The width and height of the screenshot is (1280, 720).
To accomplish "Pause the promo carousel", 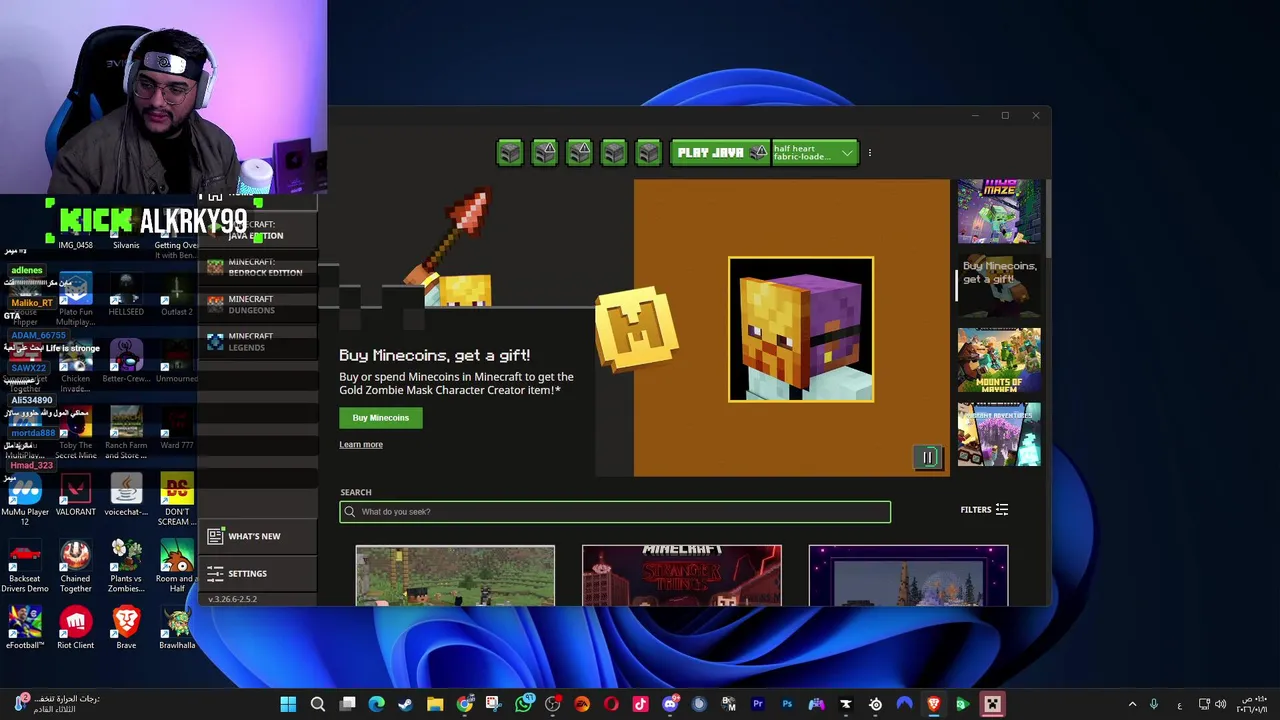I will coord(928,458).
